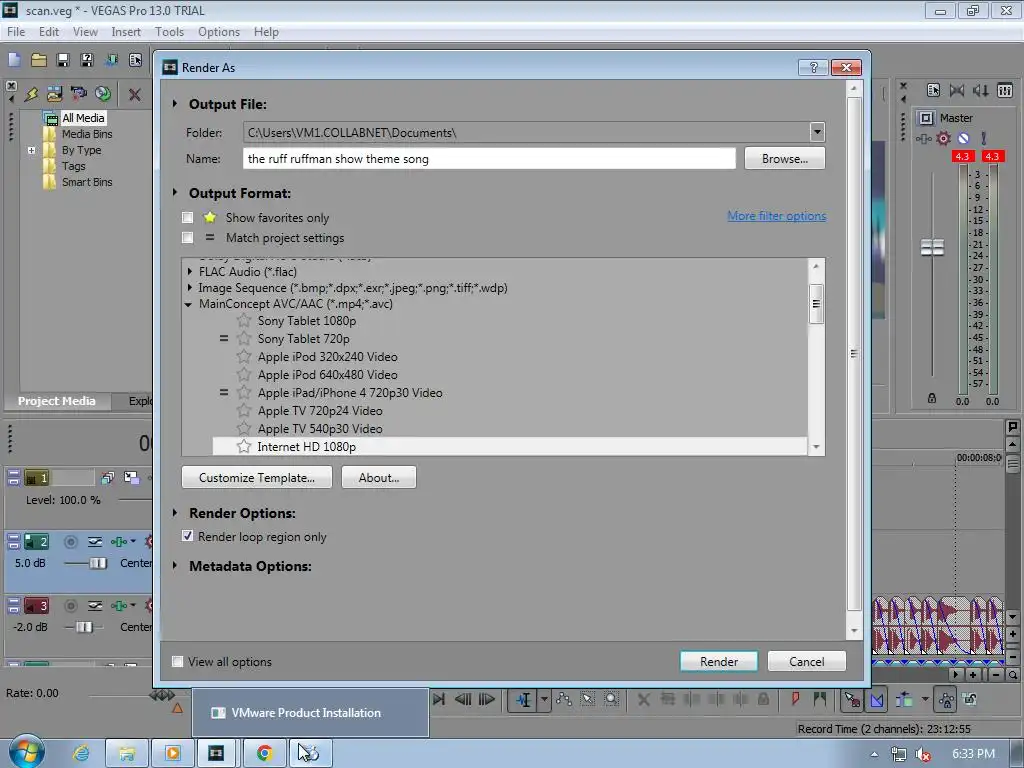Image resolution: width=1024 pixels, height=768 pixels.
Task: Click the Capture Video camera icon
Action: 78,94
